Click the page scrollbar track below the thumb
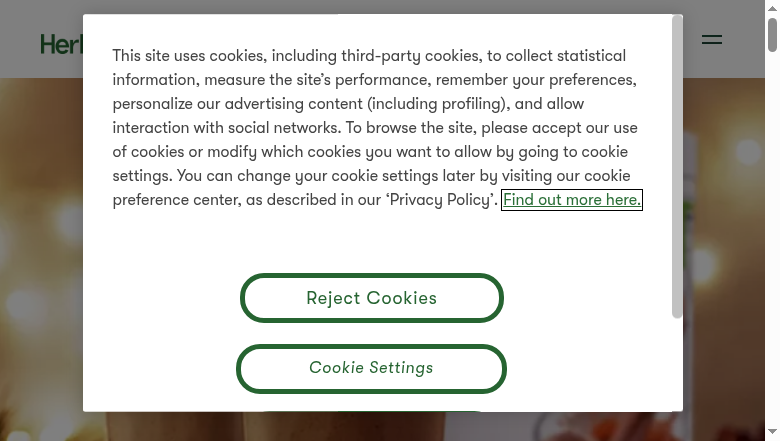 click(772, 250)
